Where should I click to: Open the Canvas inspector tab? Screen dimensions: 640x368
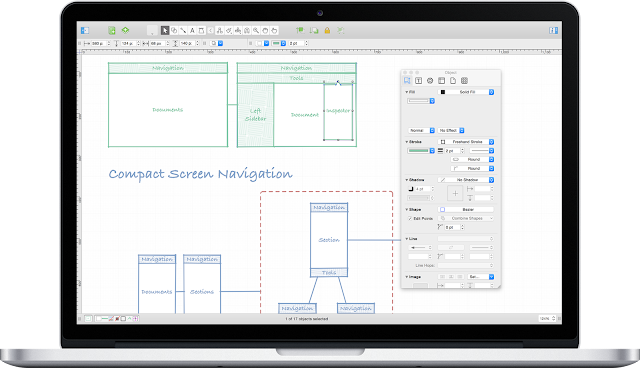441,81
